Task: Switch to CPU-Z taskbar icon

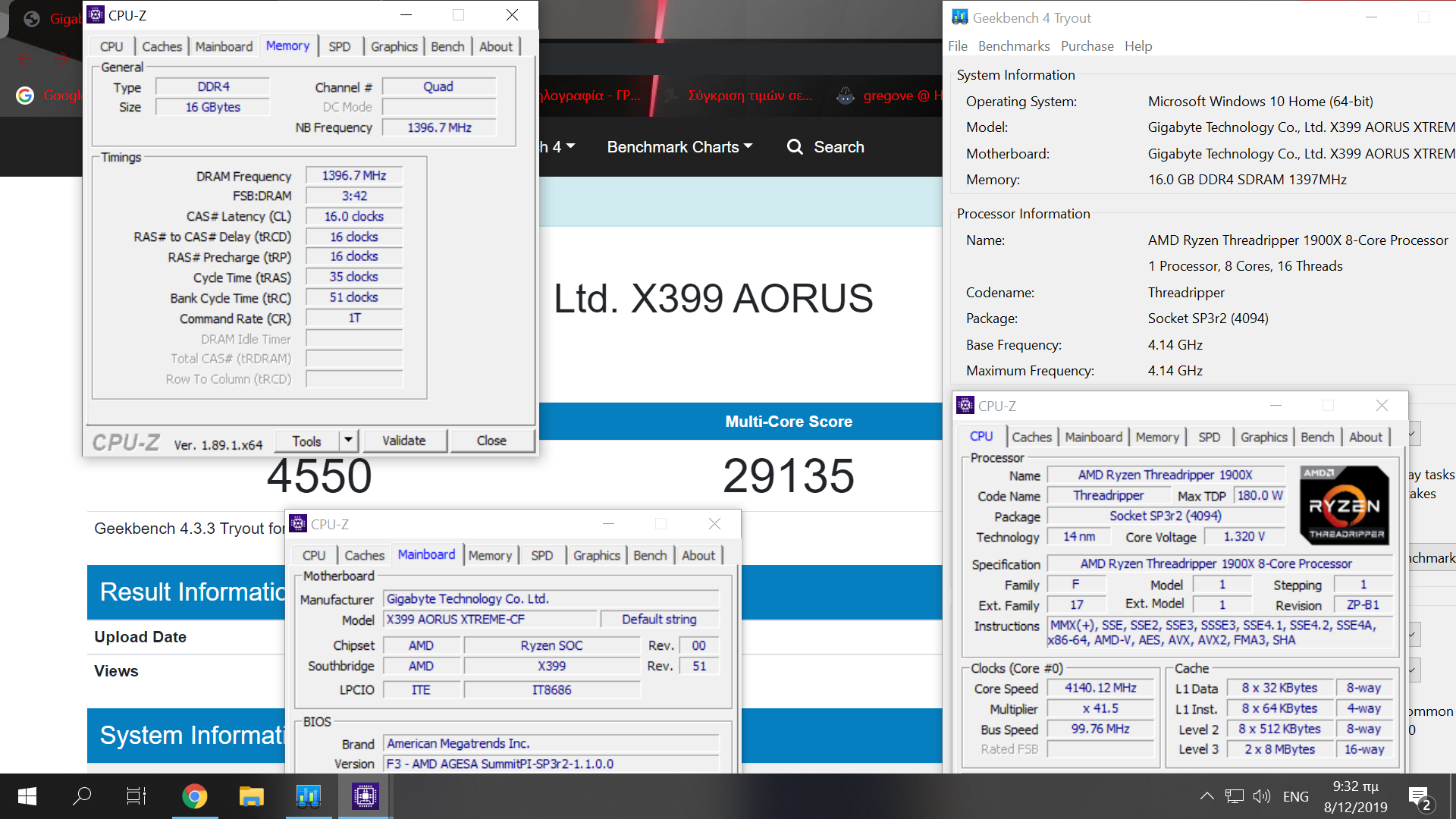Action: tap(365, 796)
